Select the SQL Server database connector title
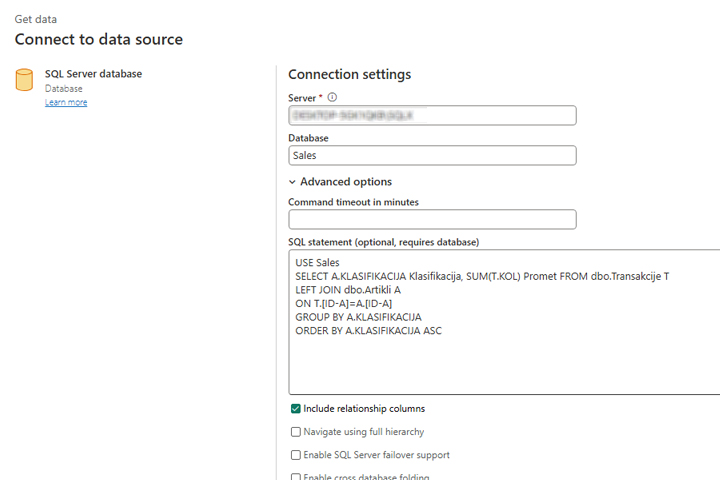The height and width of the screenshot is (480, 720). (x=93, y=74)
